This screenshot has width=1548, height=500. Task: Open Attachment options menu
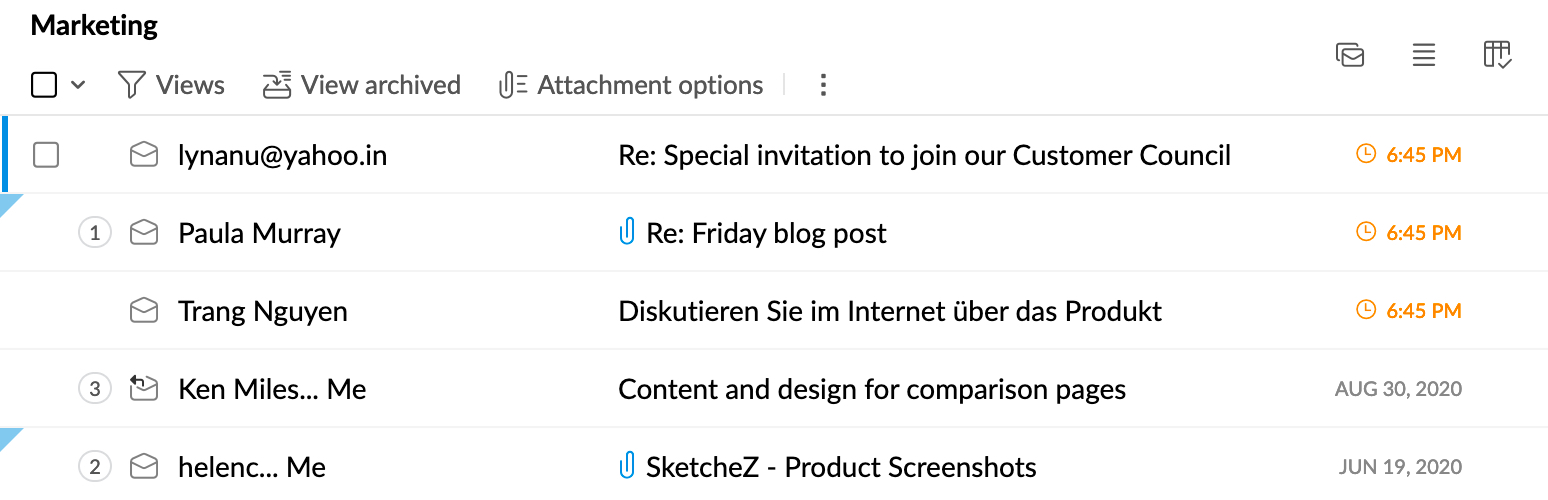coord(631,85)
